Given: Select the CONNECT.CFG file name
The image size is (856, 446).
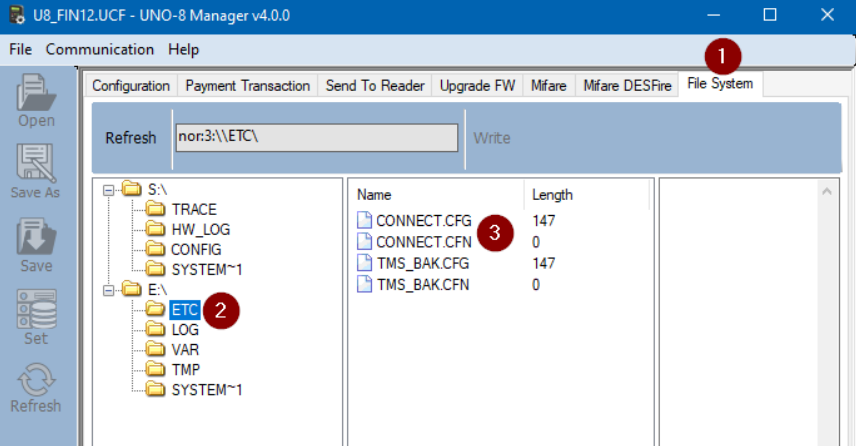Looking at the screenshot, I should click(x=424, y=221).
